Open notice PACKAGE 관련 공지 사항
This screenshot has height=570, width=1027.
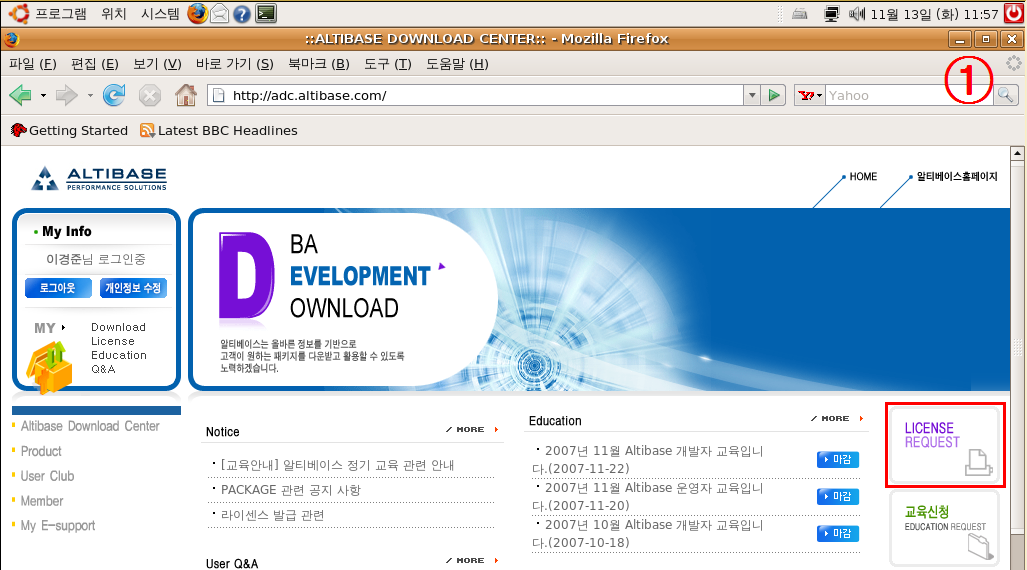coord(291,490)
